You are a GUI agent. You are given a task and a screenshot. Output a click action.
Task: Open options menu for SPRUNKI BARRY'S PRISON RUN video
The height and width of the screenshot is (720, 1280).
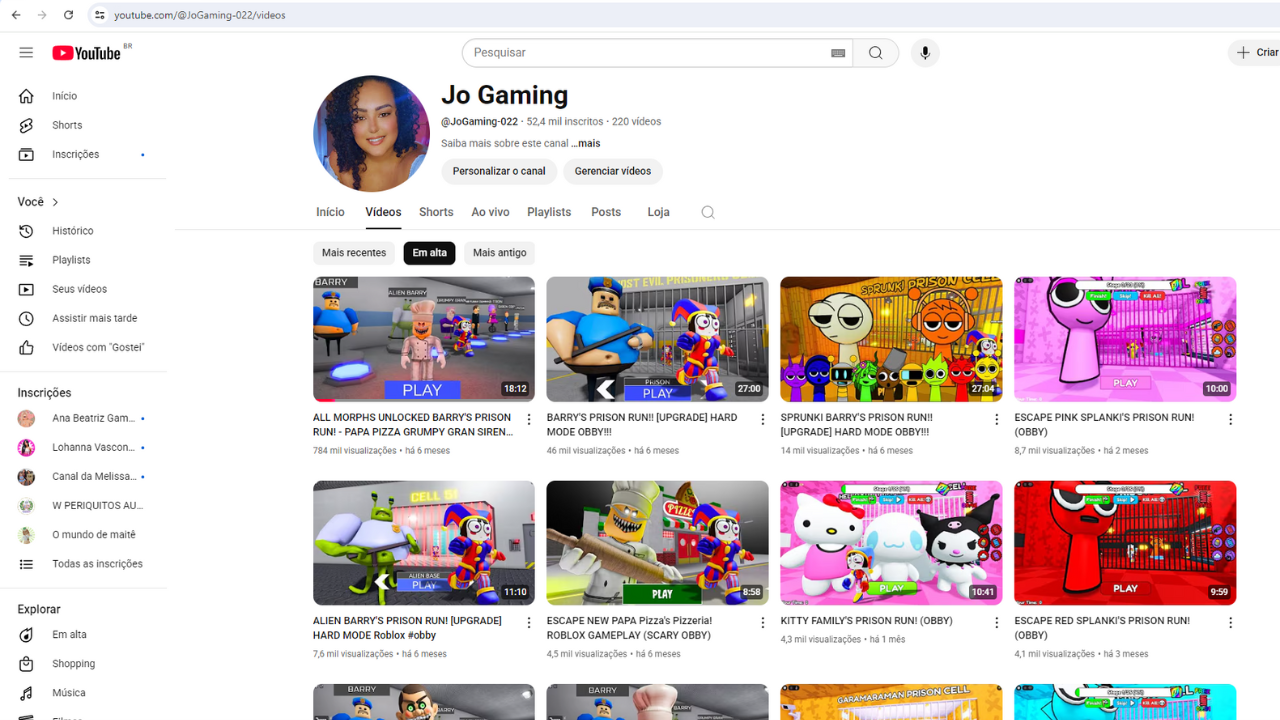point(996,420)
